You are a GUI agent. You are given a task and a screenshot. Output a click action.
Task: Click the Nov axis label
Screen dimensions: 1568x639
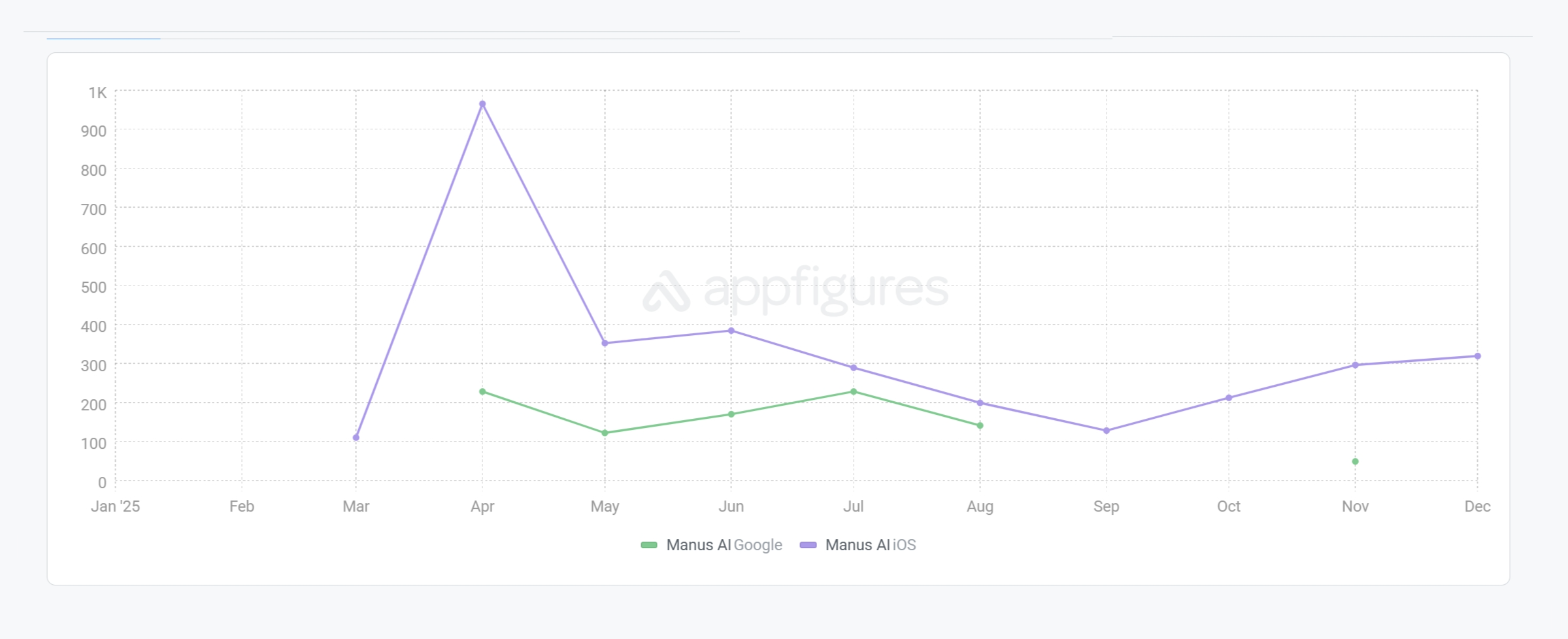[1355, 506]
